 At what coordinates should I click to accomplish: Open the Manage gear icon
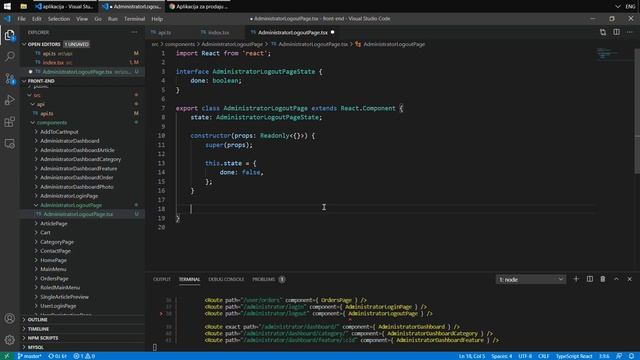[x=9, y=339]
